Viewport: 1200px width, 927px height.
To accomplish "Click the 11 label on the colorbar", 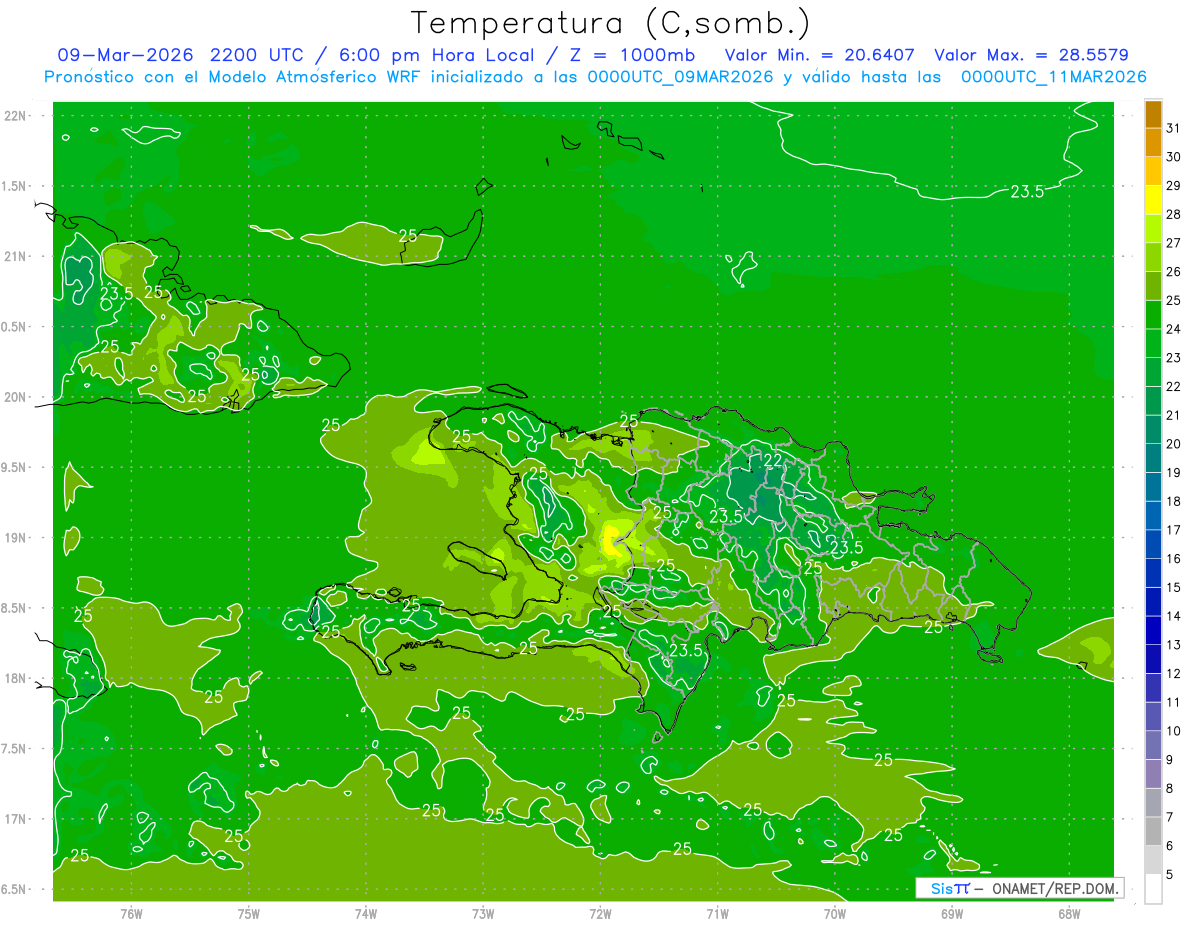I will tap(1173, 703).
